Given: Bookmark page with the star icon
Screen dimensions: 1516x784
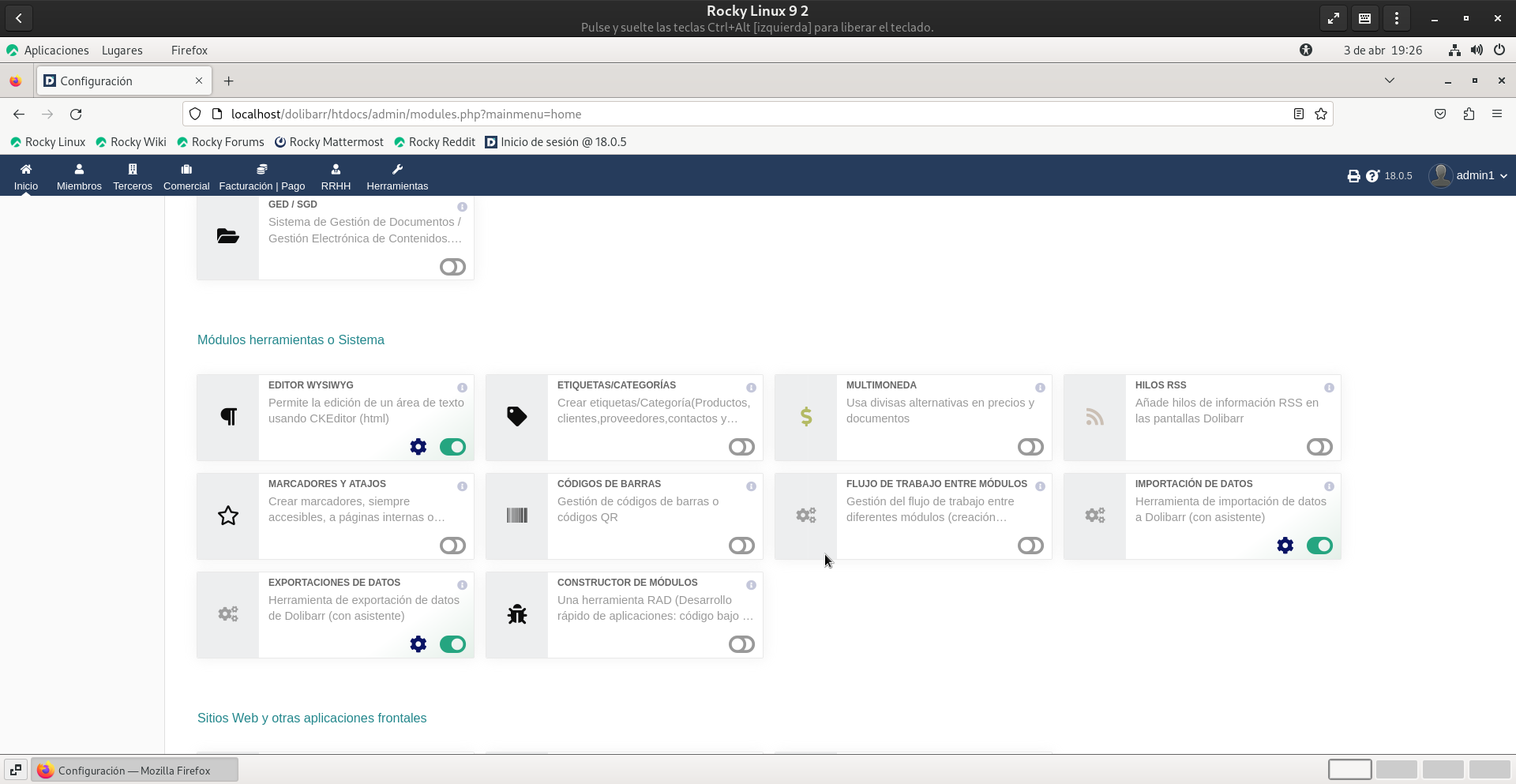Looking at the screenshot, I should [1321, 114].
